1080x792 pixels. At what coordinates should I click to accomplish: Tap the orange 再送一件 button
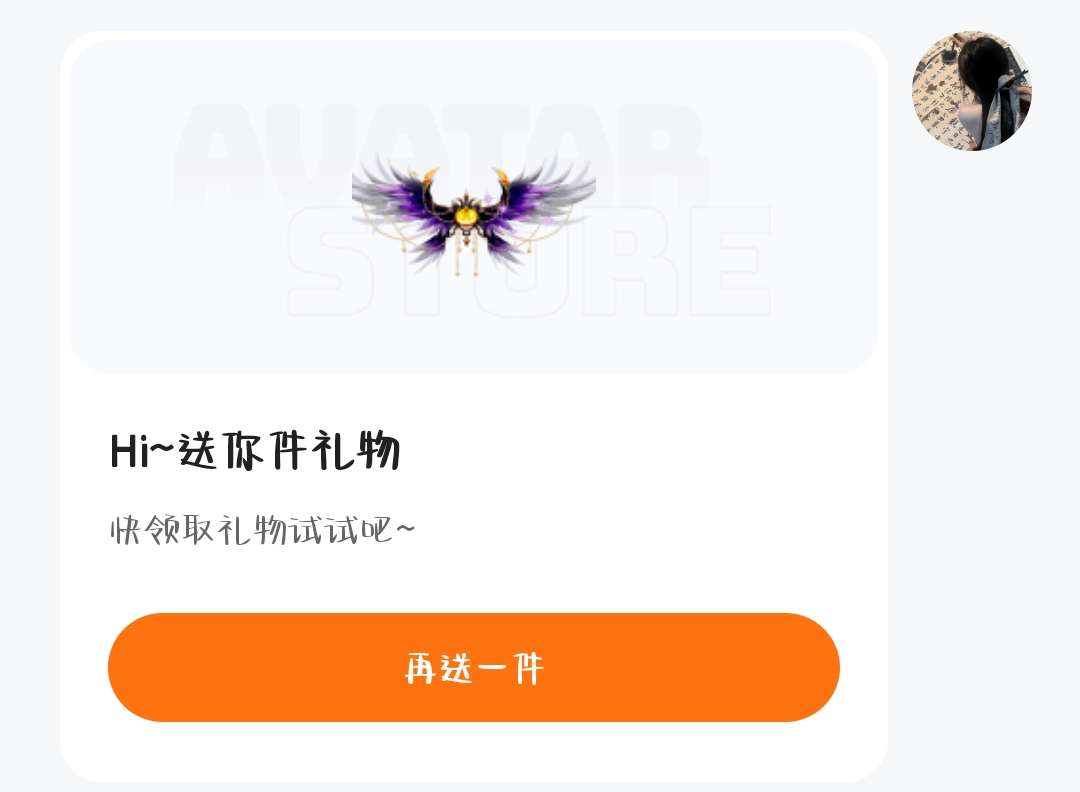(474, 667)
